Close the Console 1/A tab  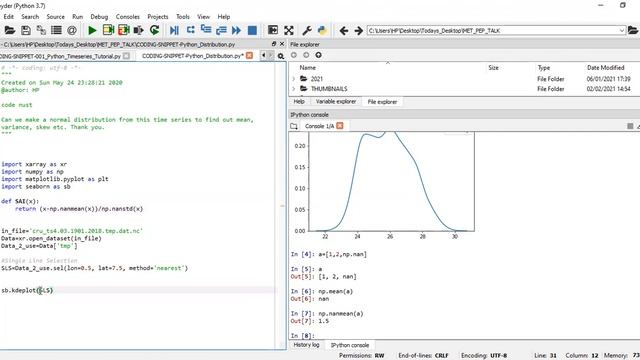pyautogui.click(x=340, y=126)
